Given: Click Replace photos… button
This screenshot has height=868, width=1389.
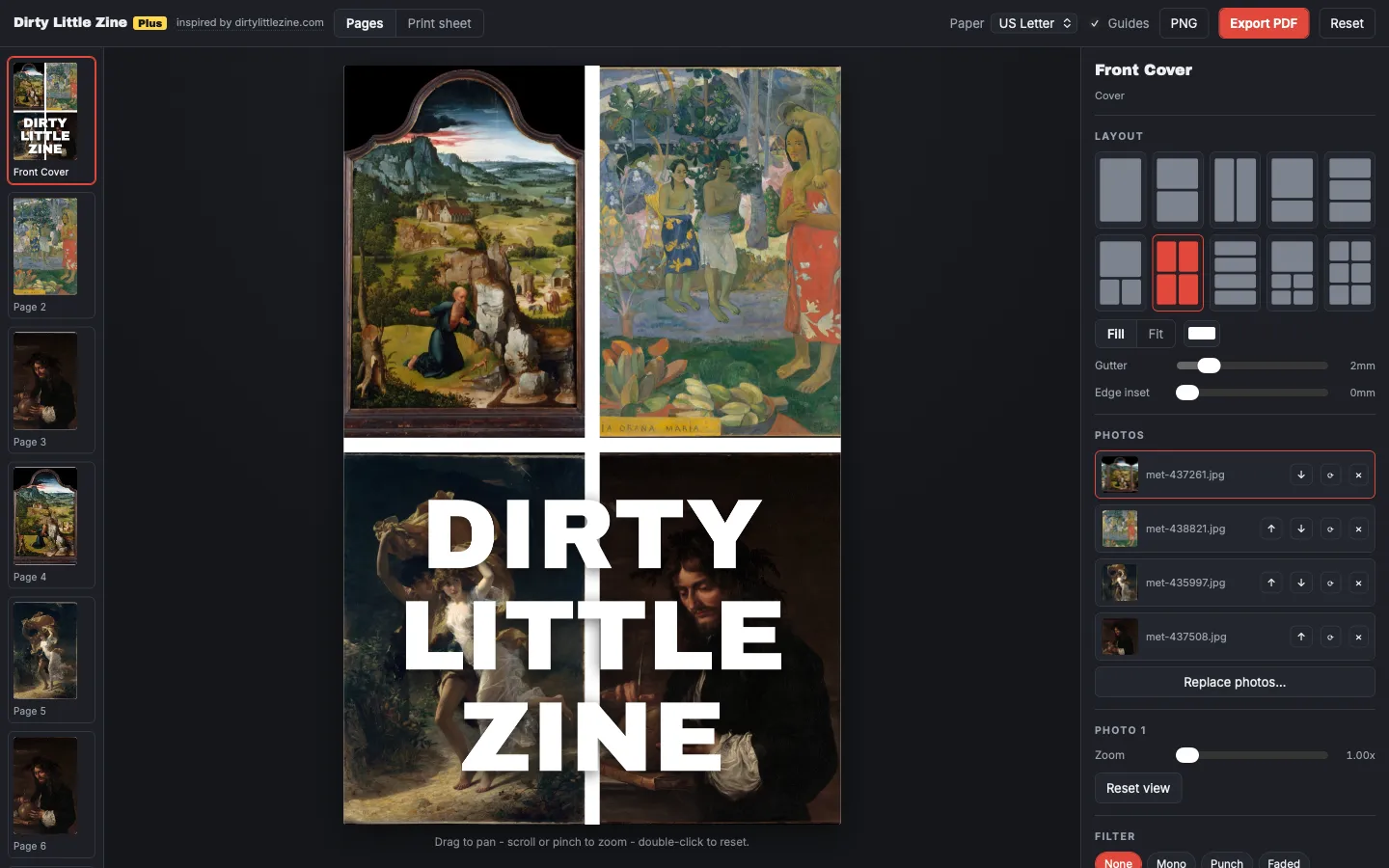Looking at the screenshot, I should tap(1235, 682).
